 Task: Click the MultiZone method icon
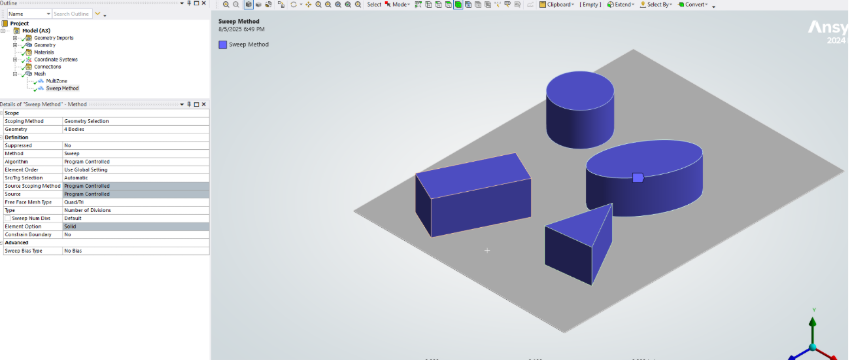(x=41, y=81)
